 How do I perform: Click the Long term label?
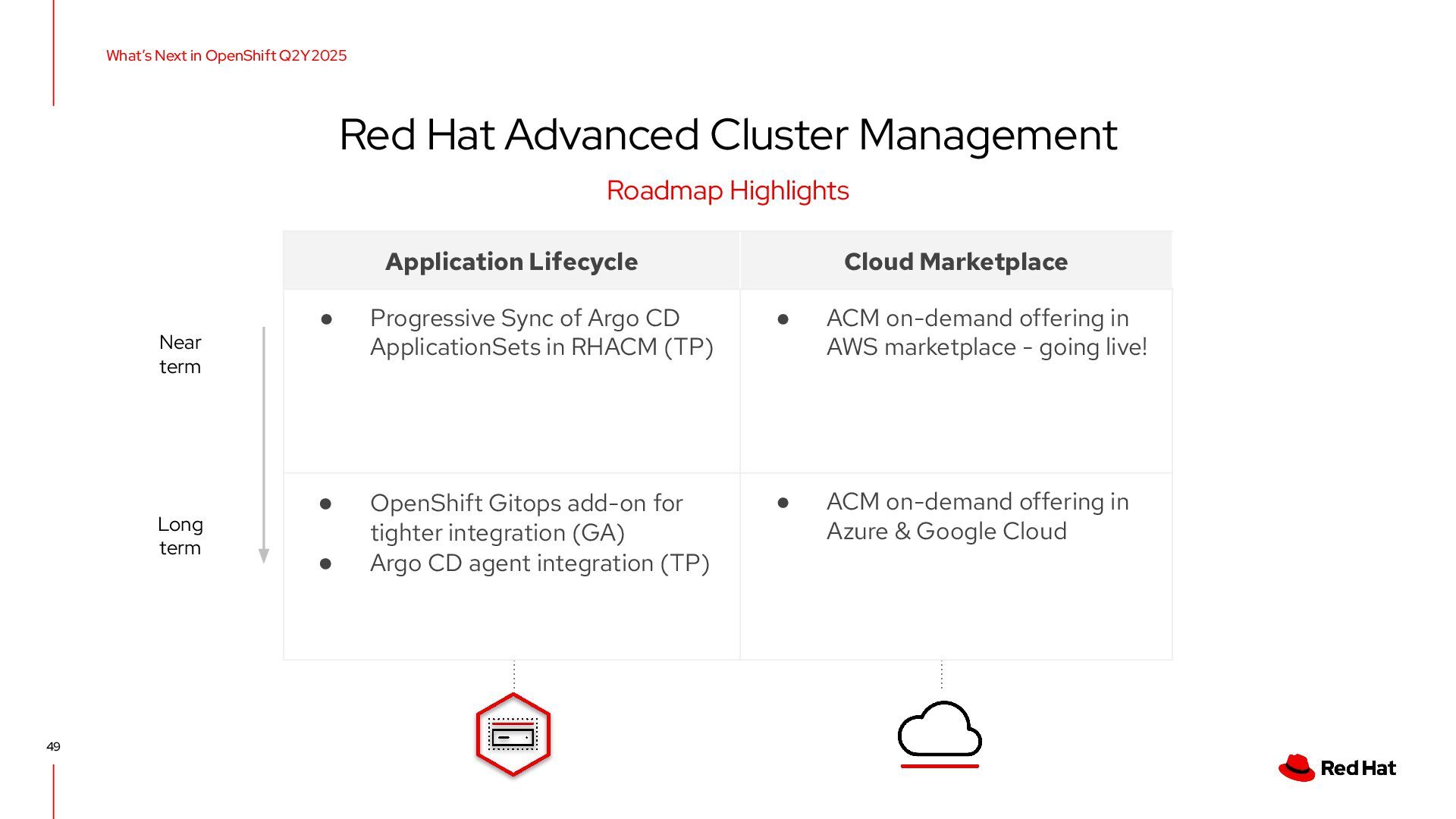pyautogui.click(x=180, y=535)
